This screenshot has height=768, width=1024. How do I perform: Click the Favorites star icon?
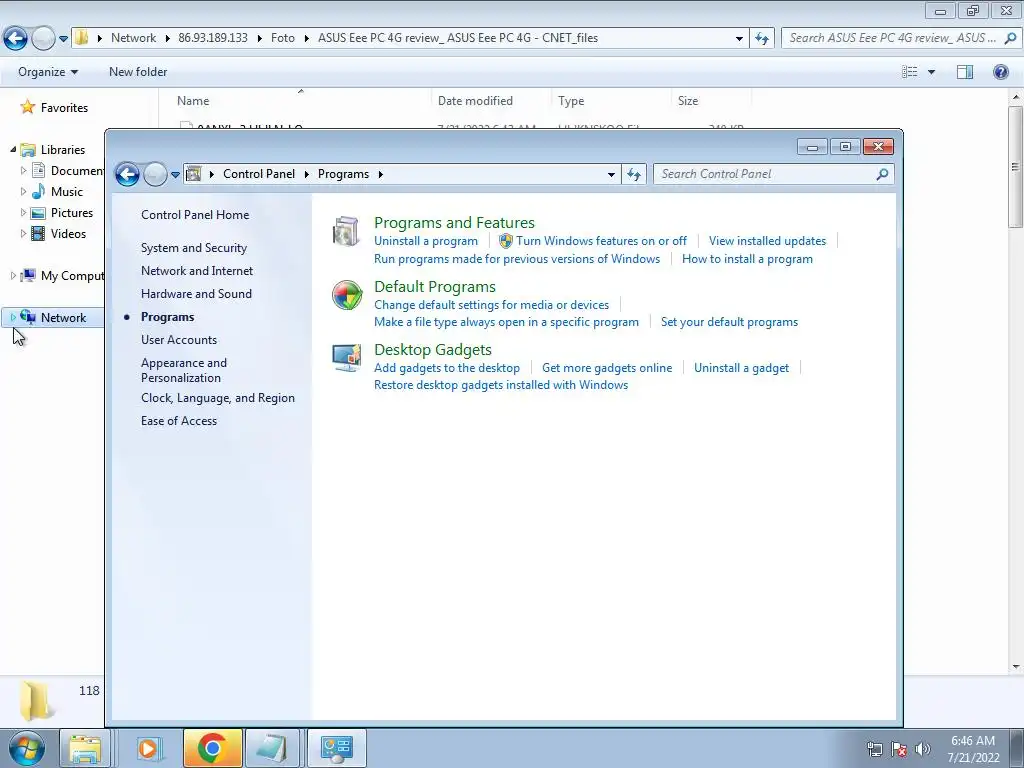coord(27,107)
